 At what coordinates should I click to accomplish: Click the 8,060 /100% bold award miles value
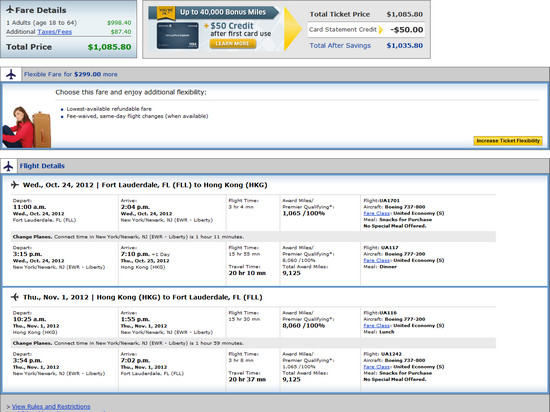(x=304, y=325)
